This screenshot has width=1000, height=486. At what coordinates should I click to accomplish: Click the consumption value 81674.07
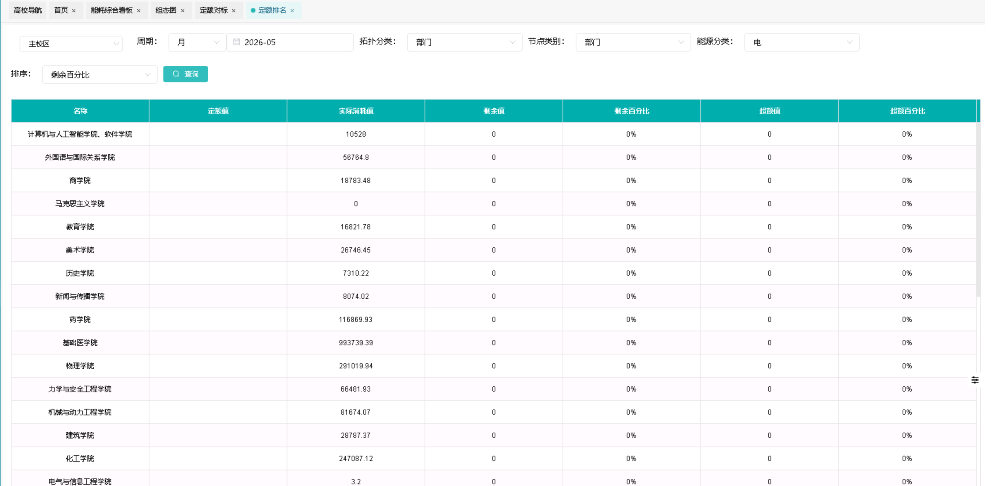click(356, 412)
